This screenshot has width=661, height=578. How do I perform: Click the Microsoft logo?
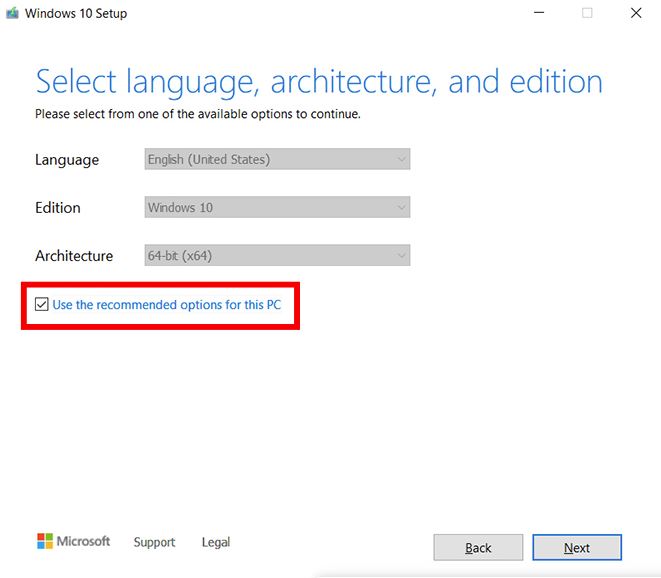(x=73, y=541)
